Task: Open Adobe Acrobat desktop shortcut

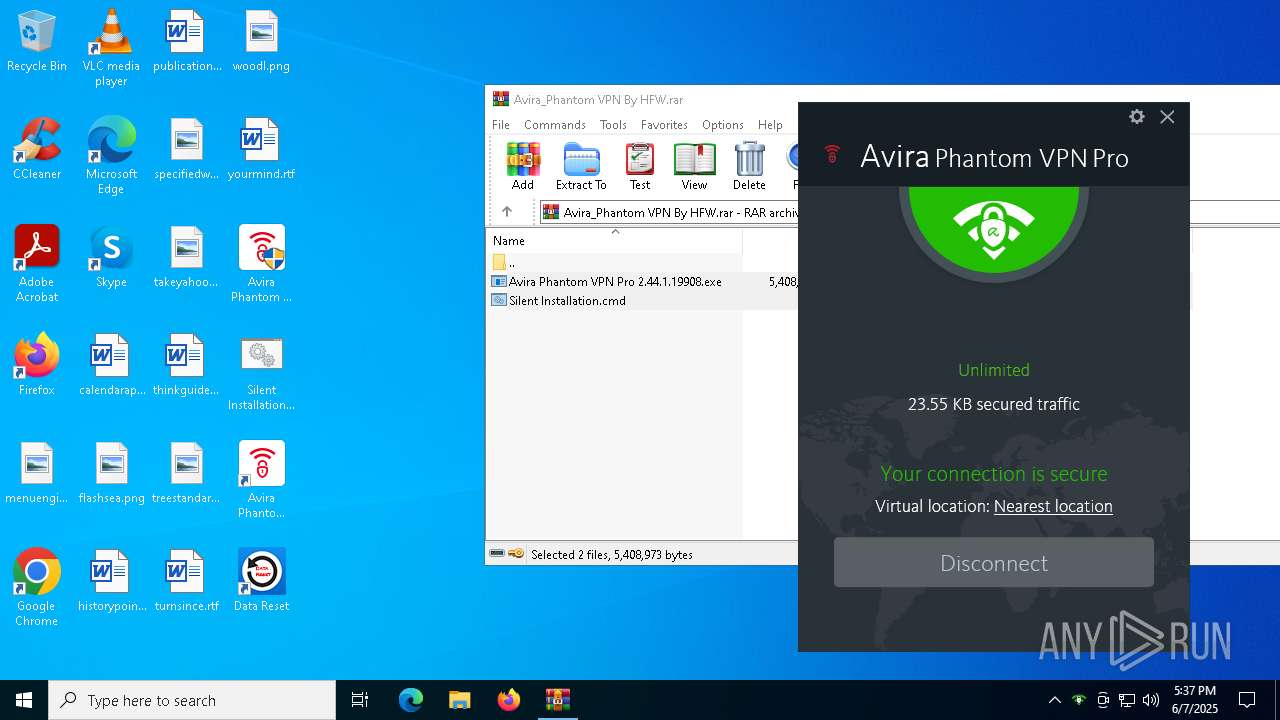Action: coord(37,264)
